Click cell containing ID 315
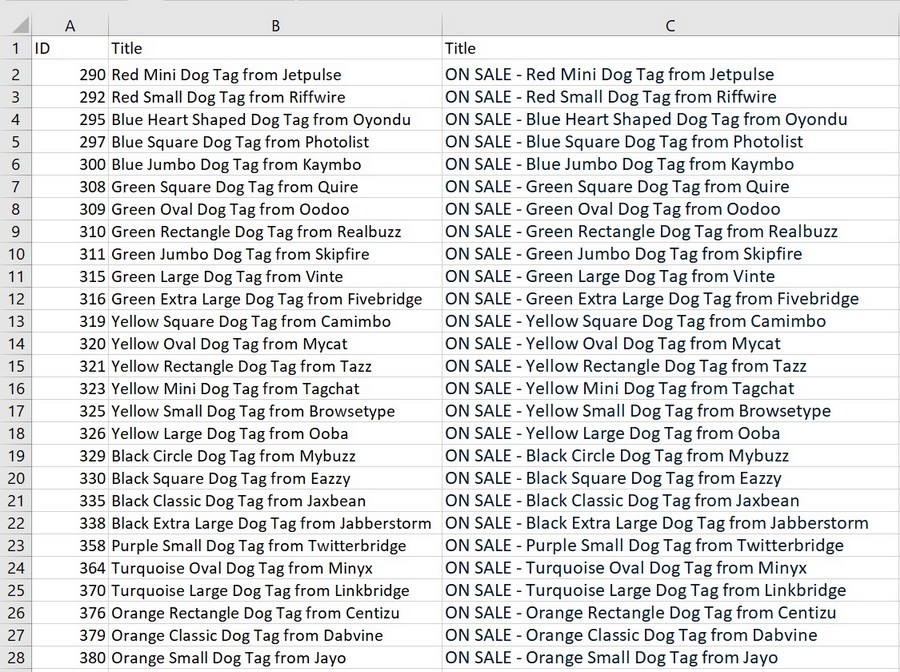 point(70,276)
